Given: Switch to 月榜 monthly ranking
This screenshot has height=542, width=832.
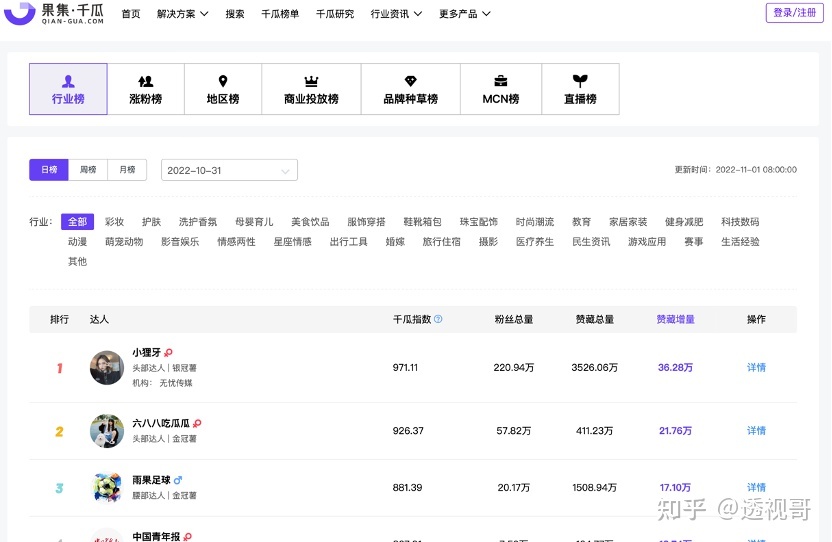Looking at the screenshot, I should click(x=127, y=170).
